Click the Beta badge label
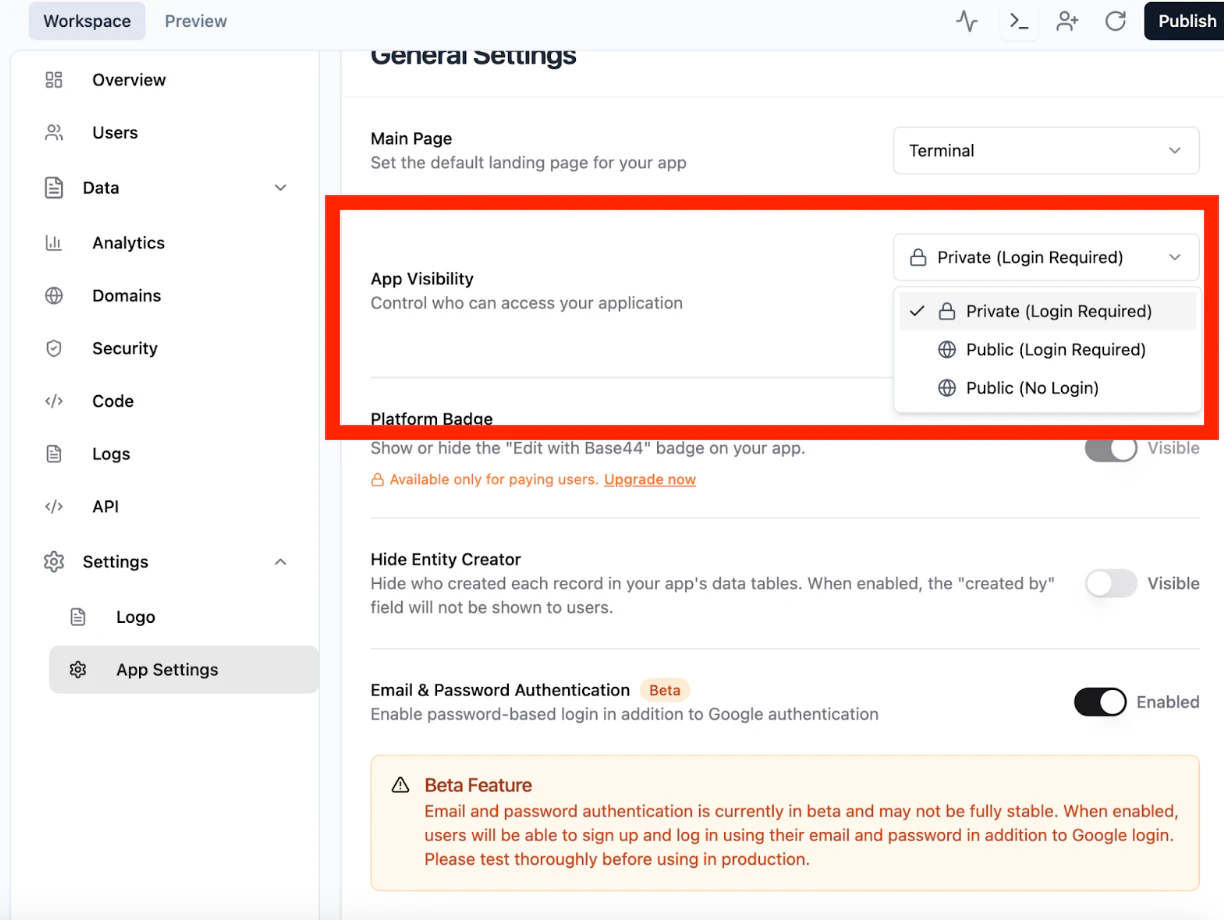Image resolution: width=1224 pixels, height=920 pixels. tap(665, 690)
